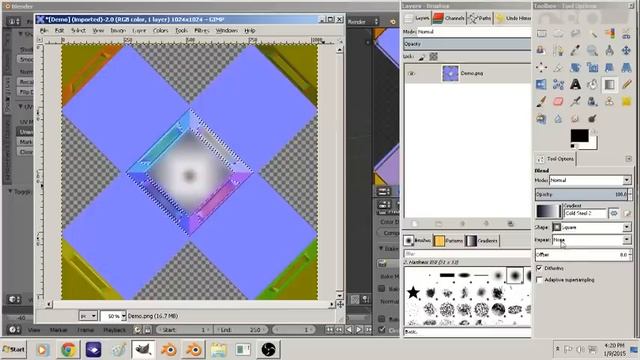The image size is (640, 360).
Task: Select the Color Picker tool
Action: point(576,51)
